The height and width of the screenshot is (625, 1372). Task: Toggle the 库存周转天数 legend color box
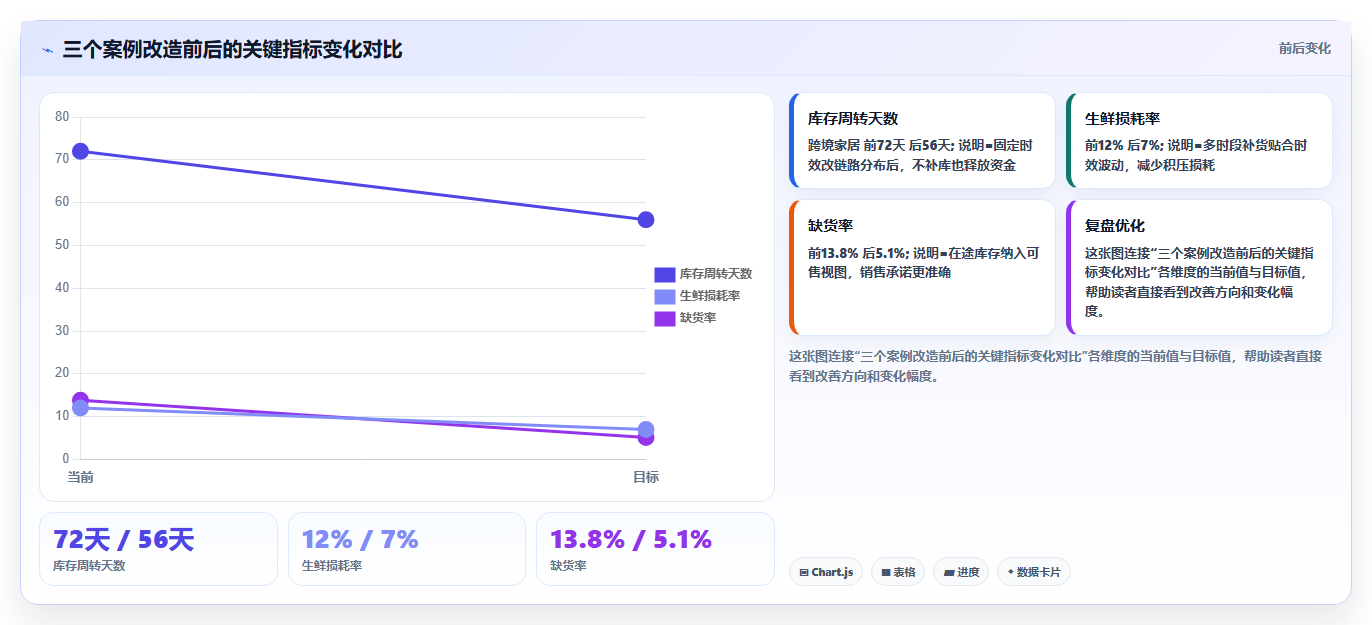[x=665, y=274]
